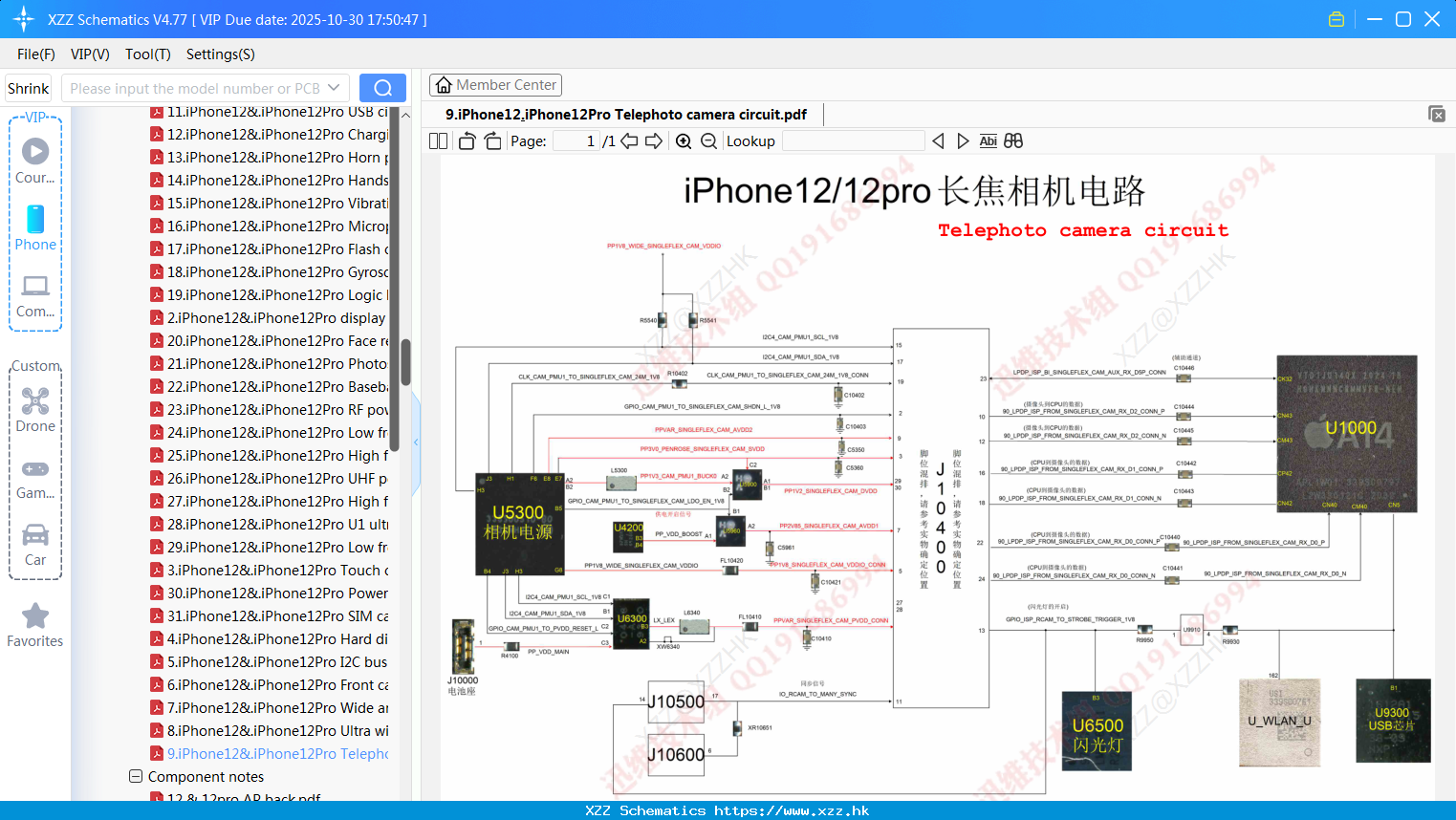1456x820 pixels.
Task: Select the Phone category icon
Action: [x=35, y=228]
